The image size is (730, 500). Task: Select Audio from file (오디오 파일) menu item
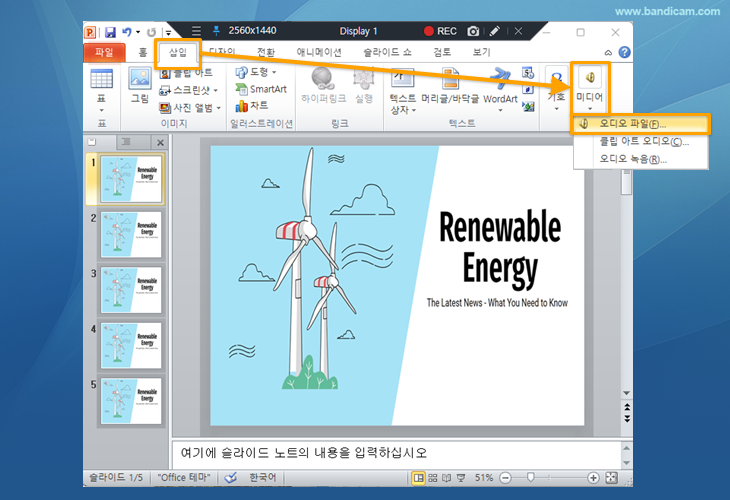pyautogui.click(x=632, y=124)
